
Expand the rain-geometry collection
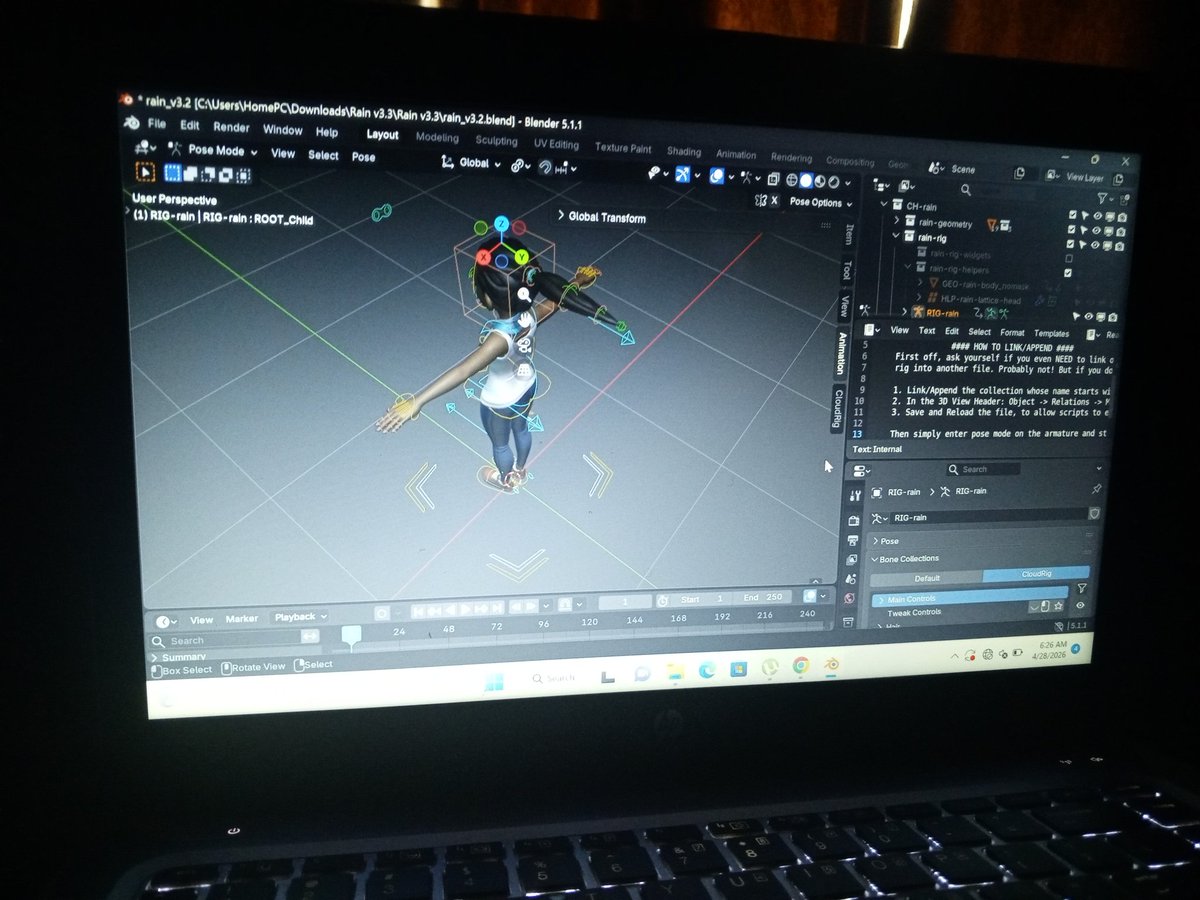pyautogui.click(x=897, y=220)
